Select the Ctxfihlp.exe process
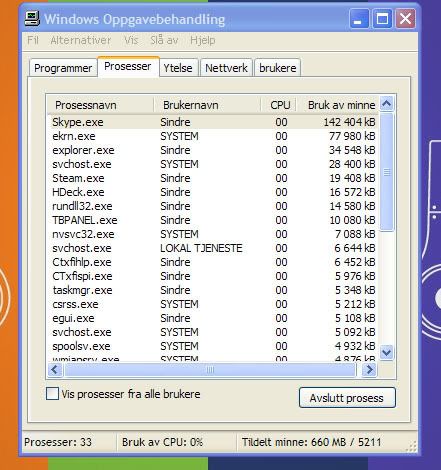The image size is (441, 470). point(213,262)
